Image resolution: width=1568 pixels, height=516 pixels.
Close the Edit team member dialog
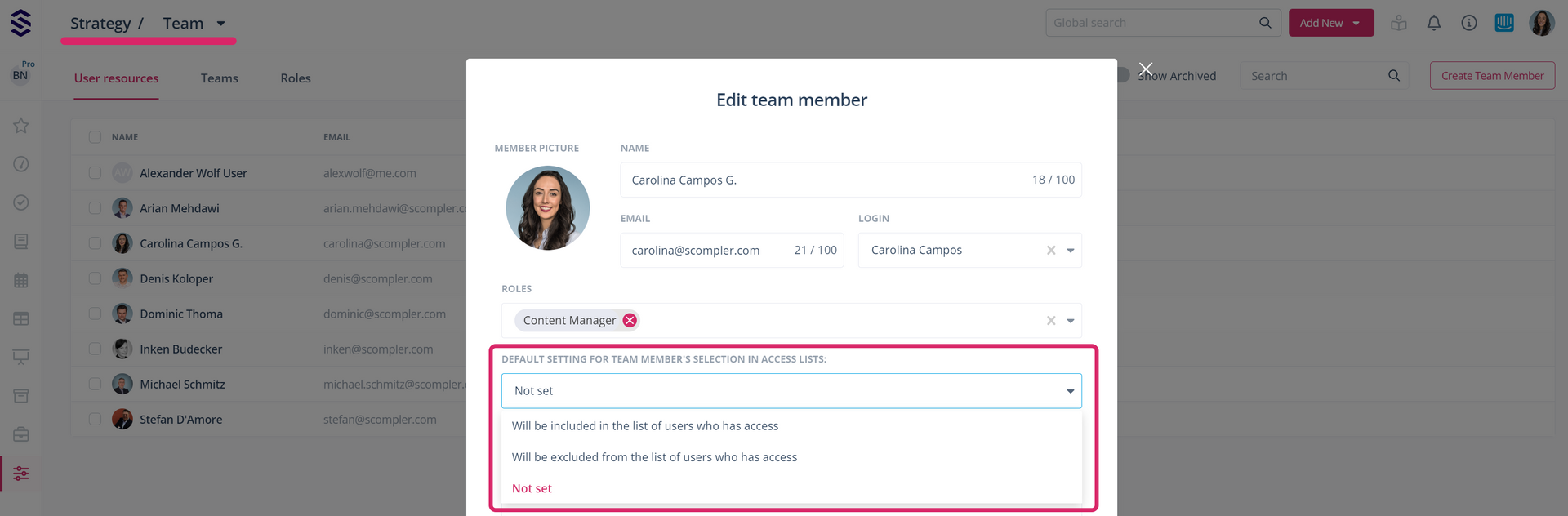point(1146,69)
